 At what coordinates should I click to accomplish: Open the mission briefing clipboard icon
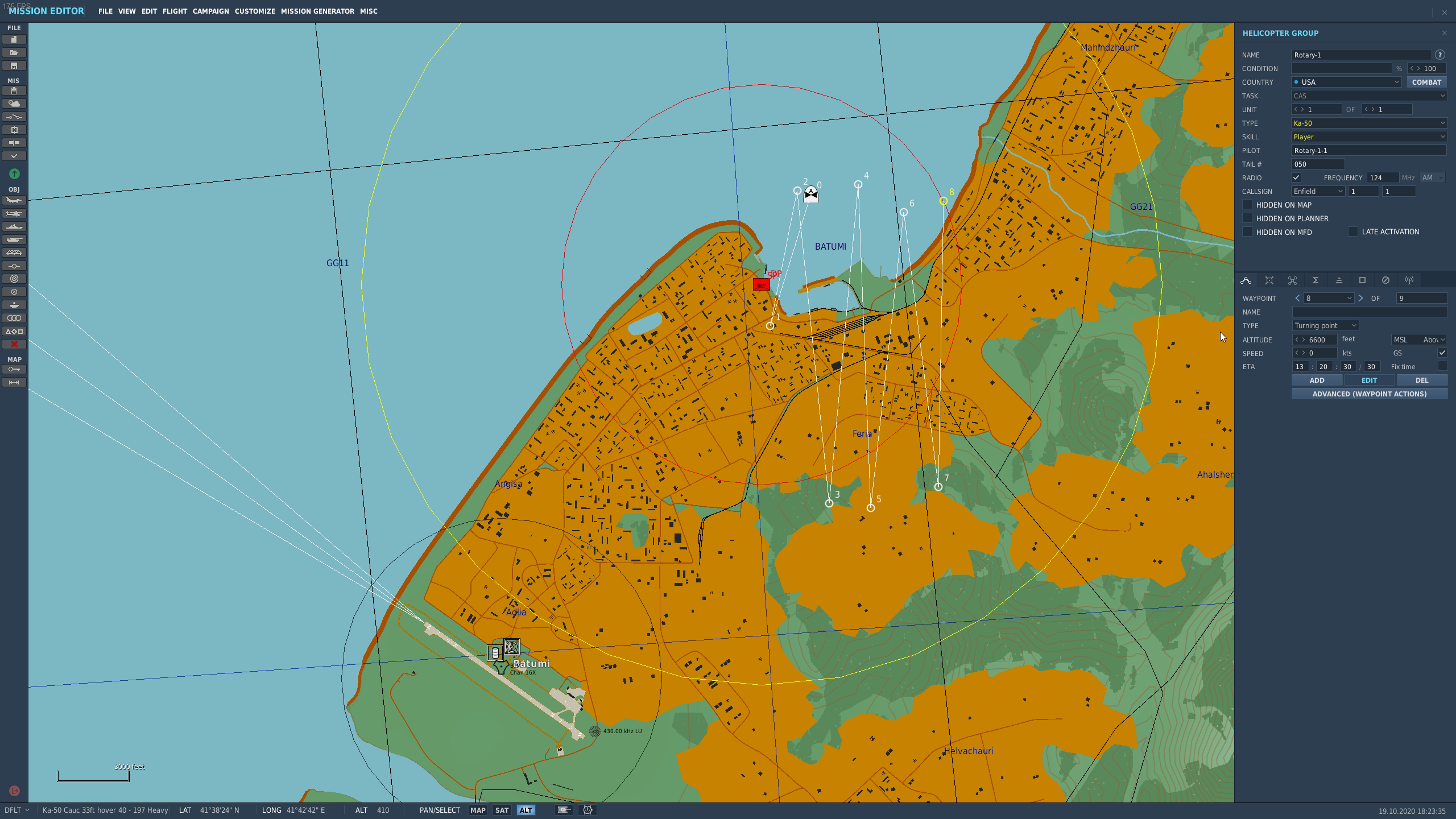(x=14, y=91)
